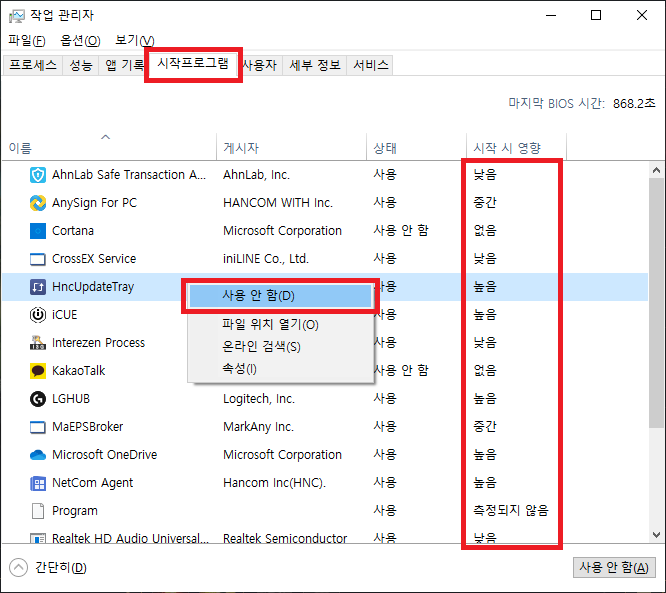Screen dimensions: 666x593
Task: Select the KakaoTalk row name
Action: click(78, 371)
